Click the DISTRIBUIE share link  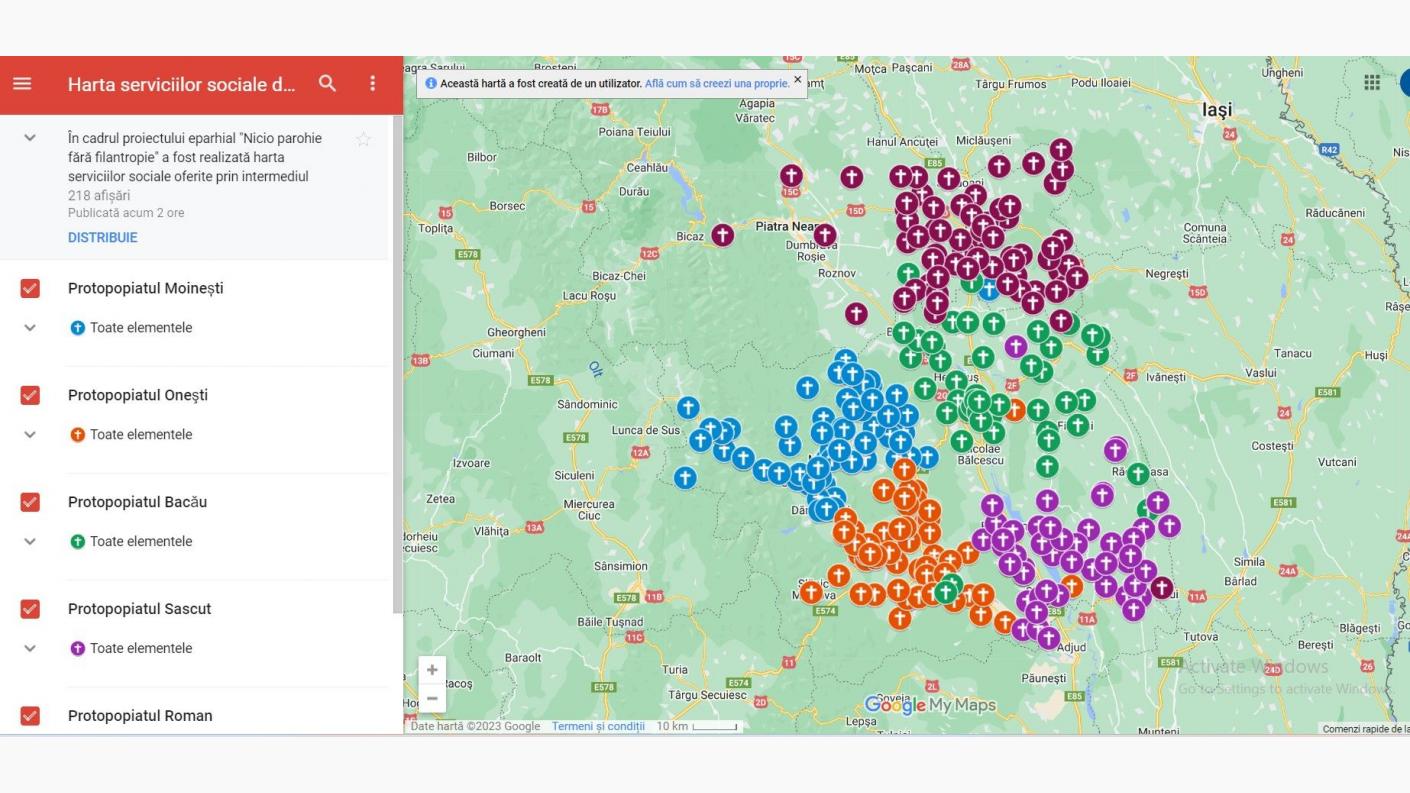tap(102, 237)
